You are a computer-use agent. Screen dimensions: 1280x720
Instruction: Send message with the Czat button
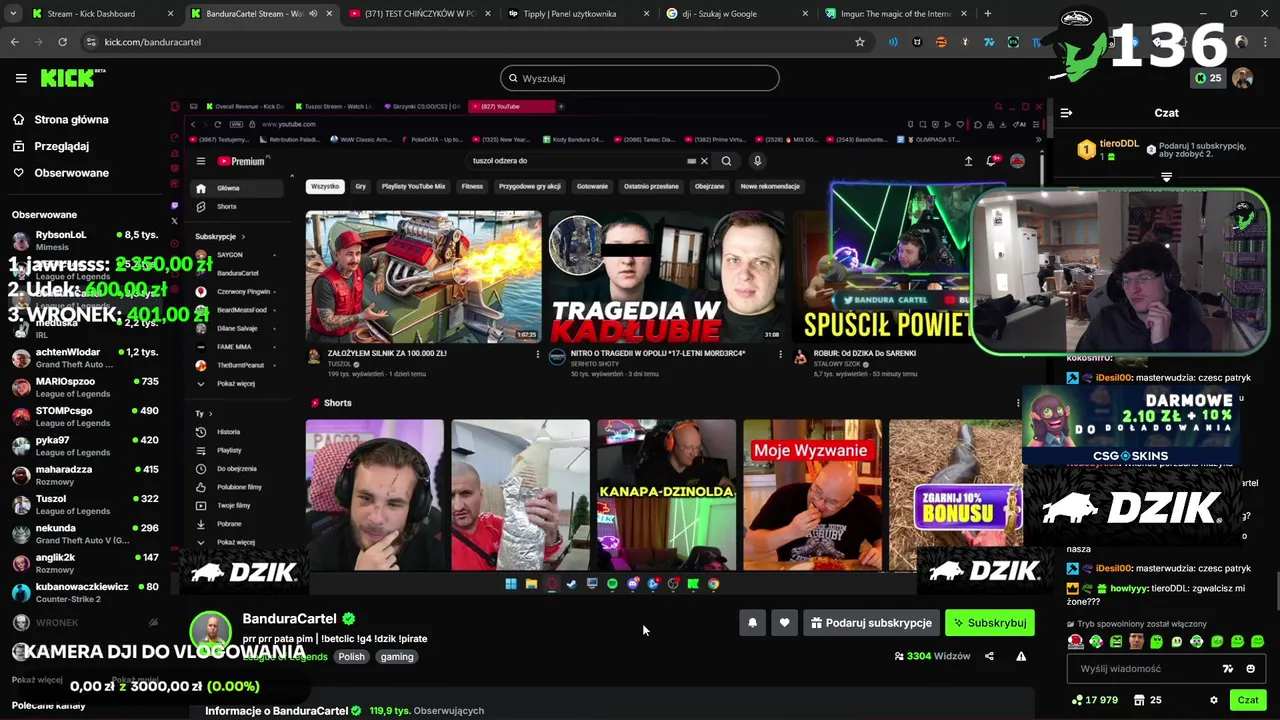point(1248,700)
